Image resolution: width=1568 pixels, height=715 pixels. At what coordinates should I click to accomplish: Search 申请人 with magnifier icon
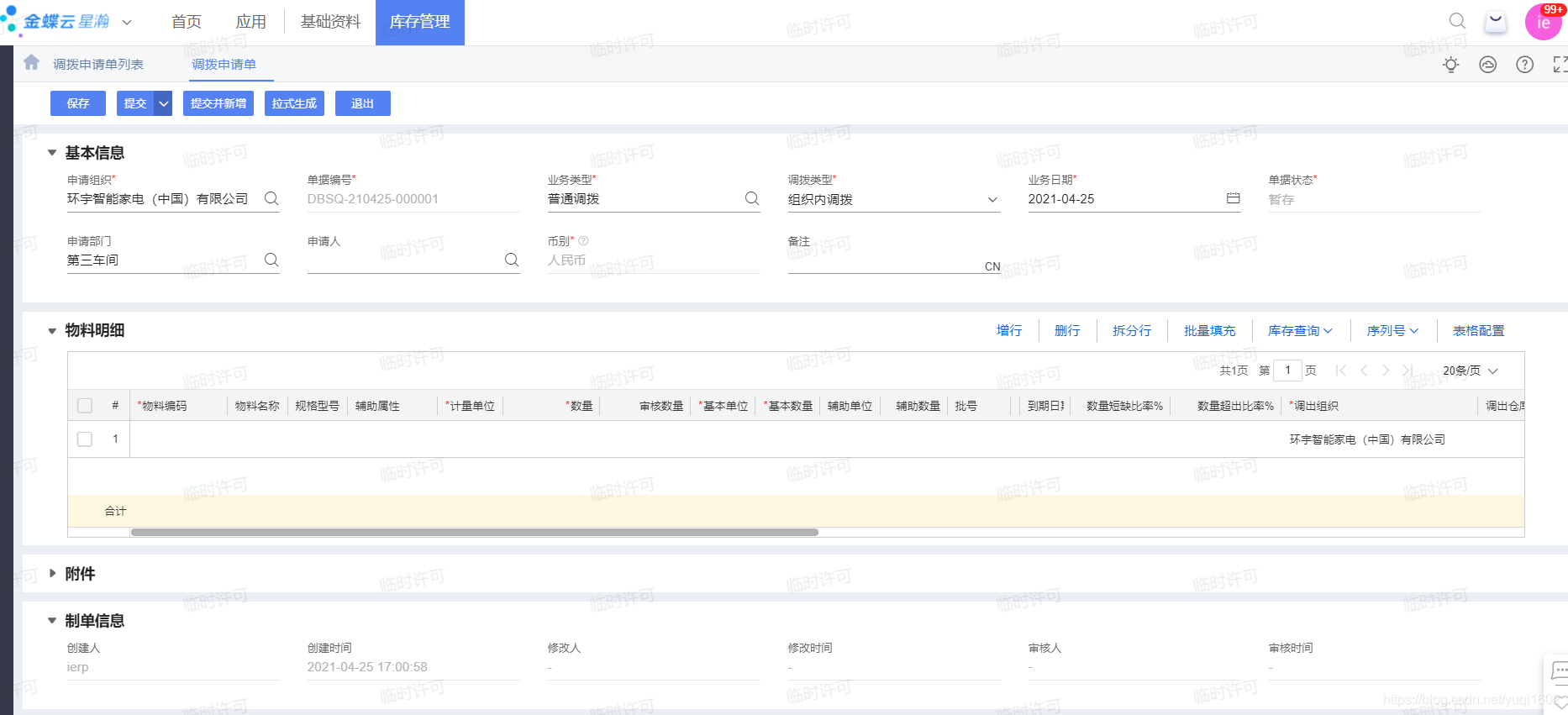coord(512,260)
